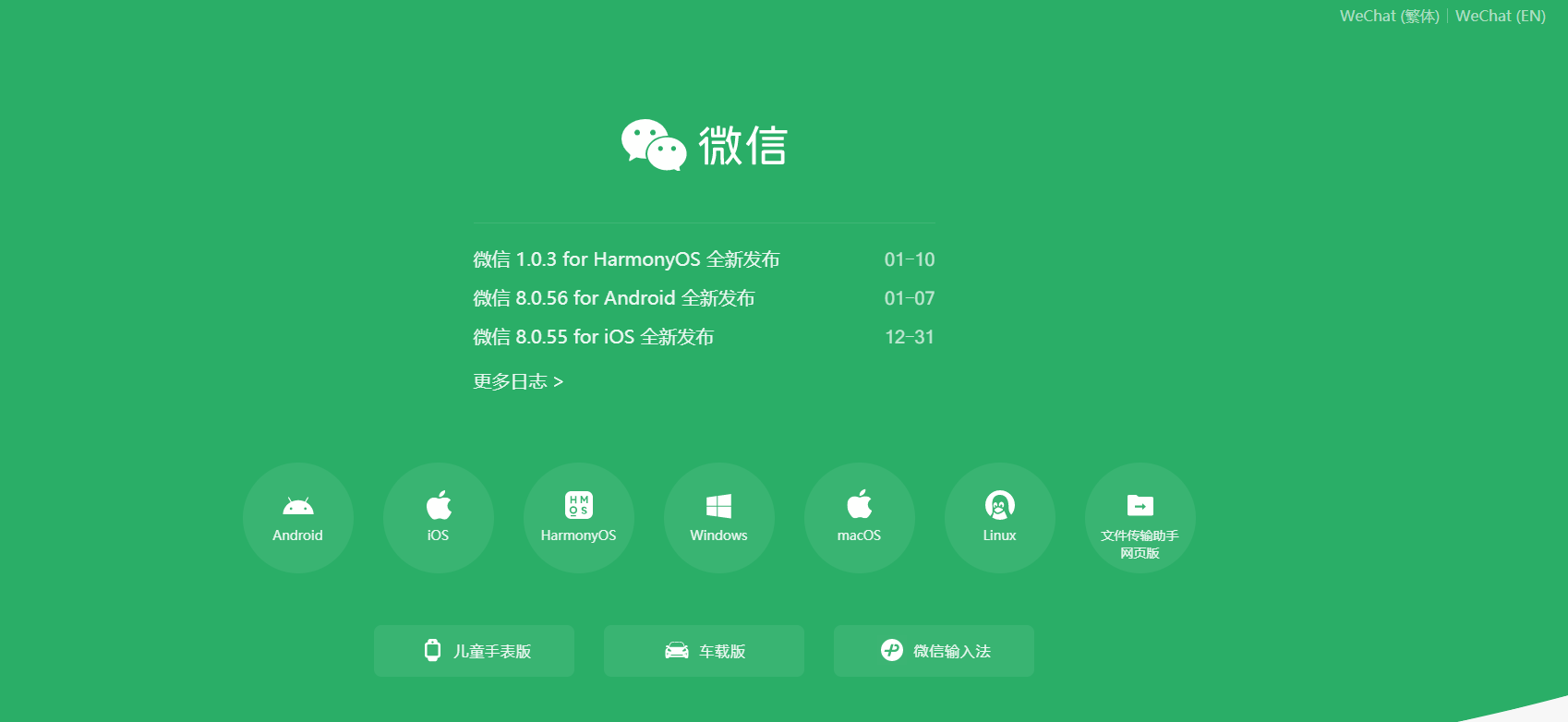Switch to WeChat (EN) language

pos(1500,16)
